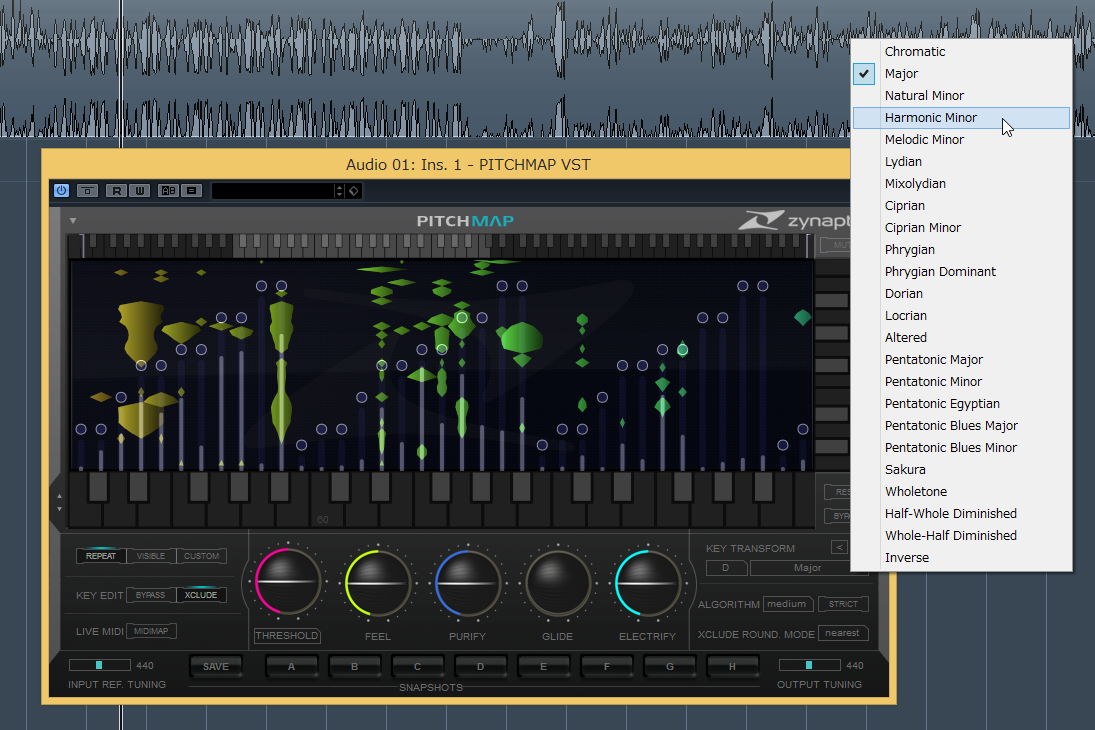Recall snapshot F
Viewport: 1095px width, 730px height.
pyautogui.click(x=606, y=666)
